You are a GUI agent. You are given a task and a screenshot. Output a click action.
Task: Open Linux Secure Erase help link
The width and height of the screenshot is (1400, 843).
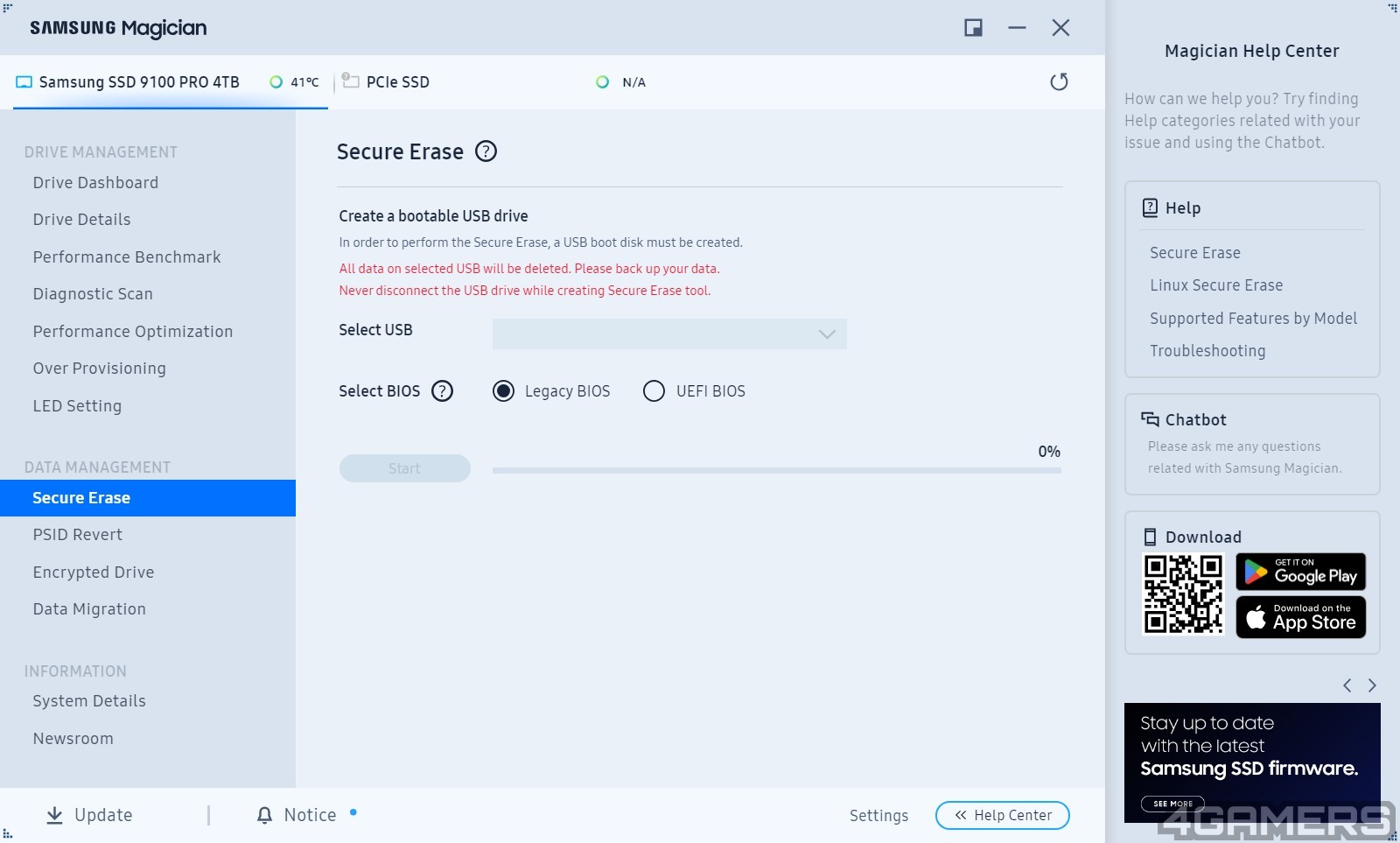point(1216,285)
